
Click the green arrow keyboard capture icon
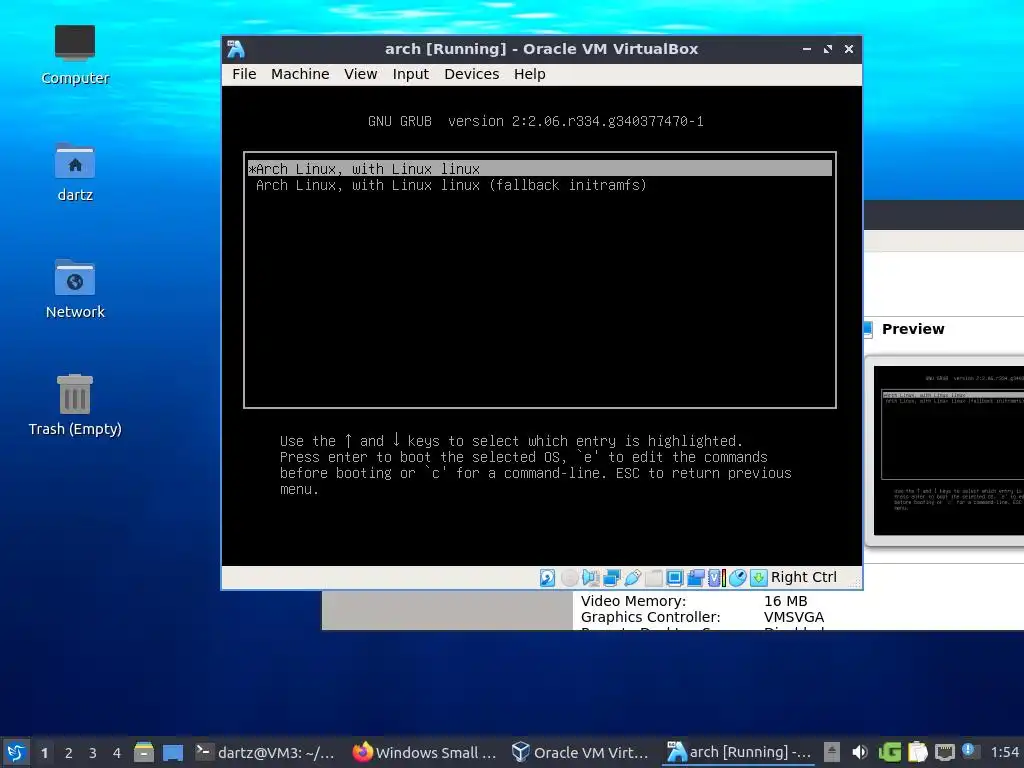tap(759, 577)
